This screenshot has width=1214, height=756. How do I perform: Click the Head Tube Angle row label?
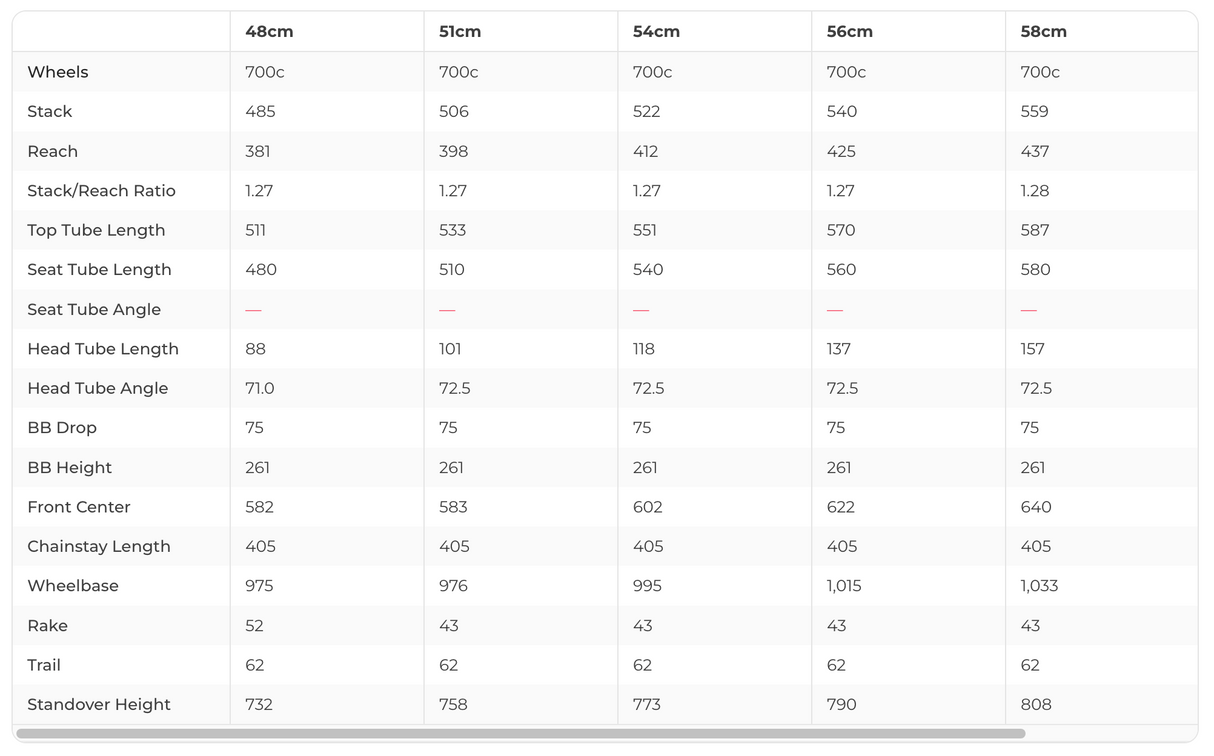tap(97, 388)
